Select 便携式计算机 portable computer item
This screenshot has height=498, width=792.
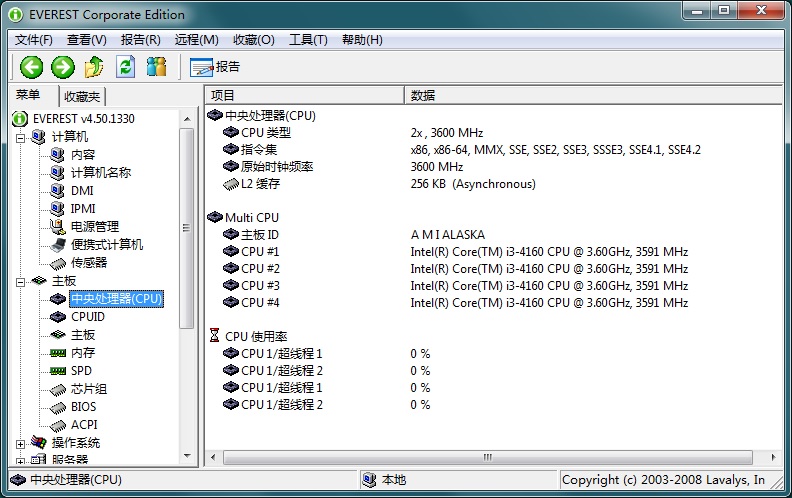[x=107, y=244]
